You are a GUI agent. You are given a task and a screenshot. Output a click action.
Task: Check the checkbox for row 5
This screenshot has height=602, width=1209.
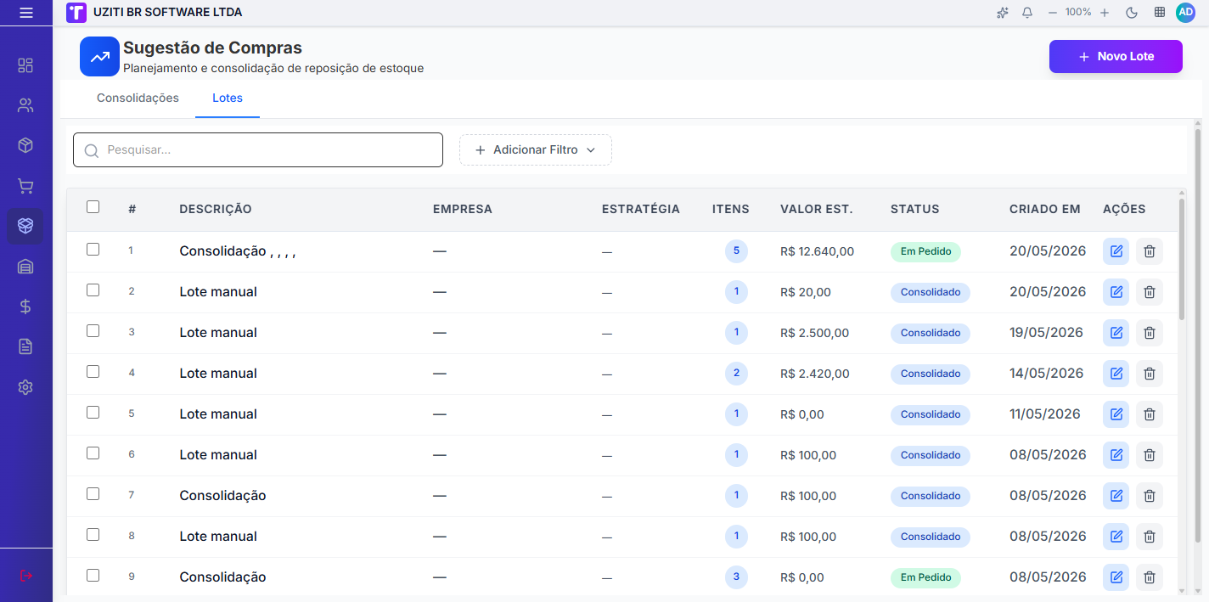click(93, 412)
